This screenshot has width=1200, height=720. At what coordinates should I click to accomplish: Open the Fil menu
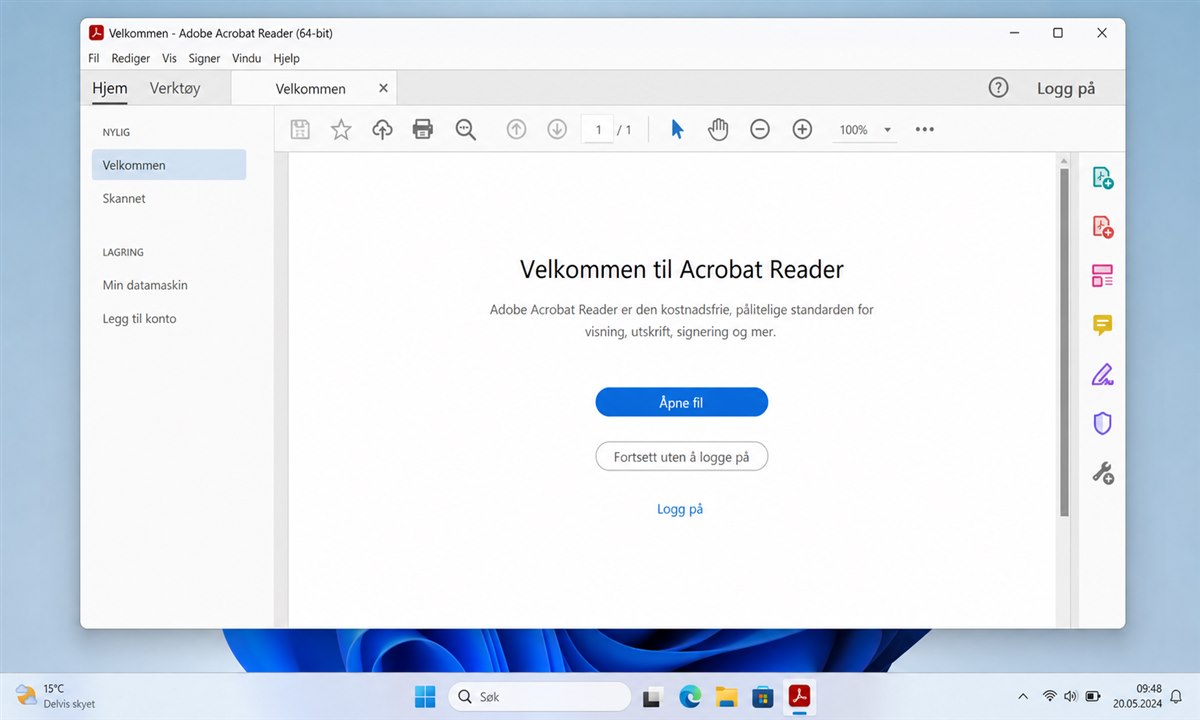(94, 58)
